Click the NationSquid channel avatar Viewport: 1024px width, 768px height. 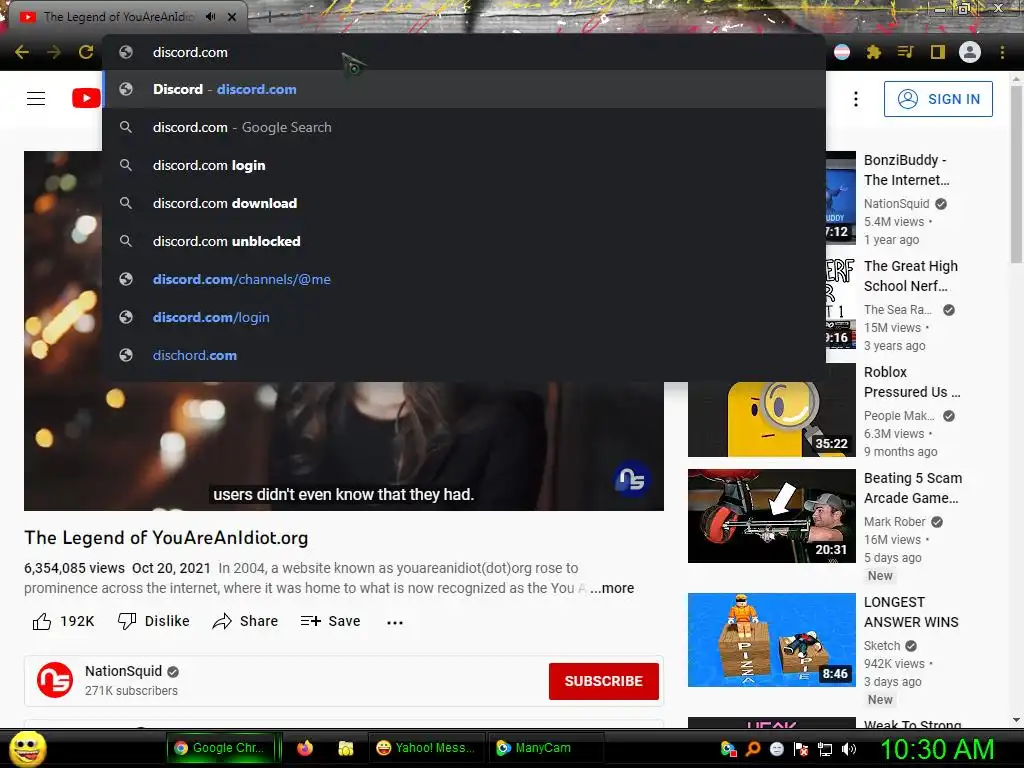point(54,680)
